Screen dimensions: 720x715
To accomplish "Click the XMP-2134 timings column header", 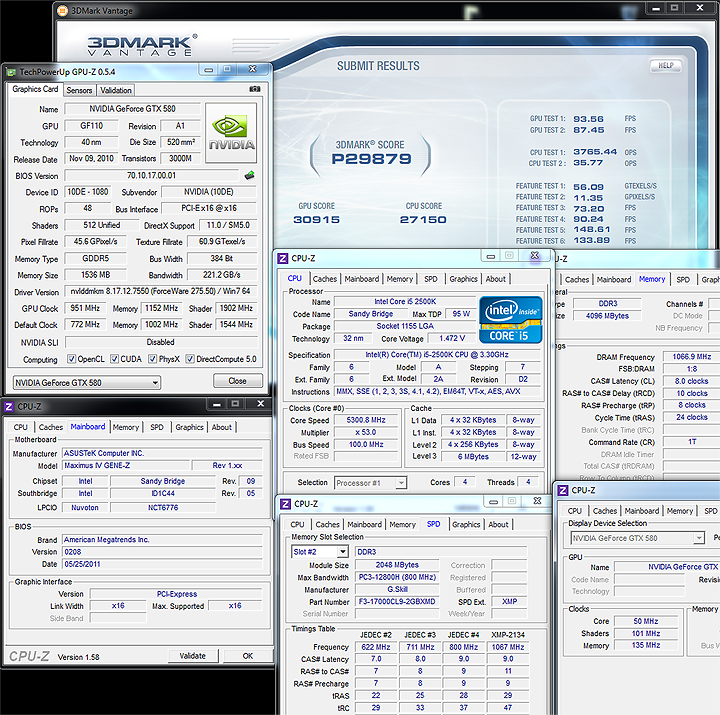I will click(507, 635).
